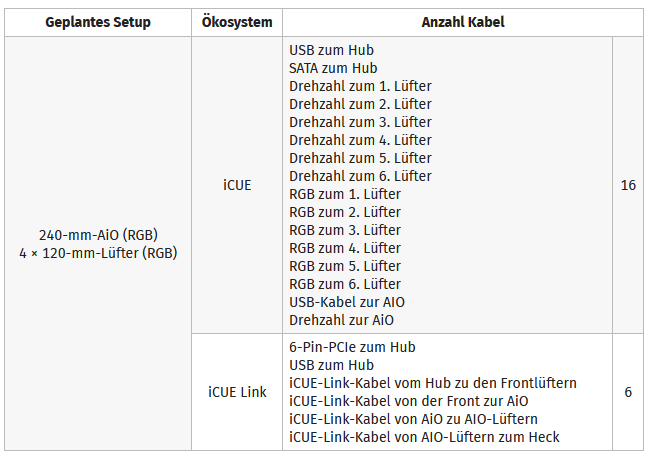Click the Geplantes Setup column header

tap(98, 22)
